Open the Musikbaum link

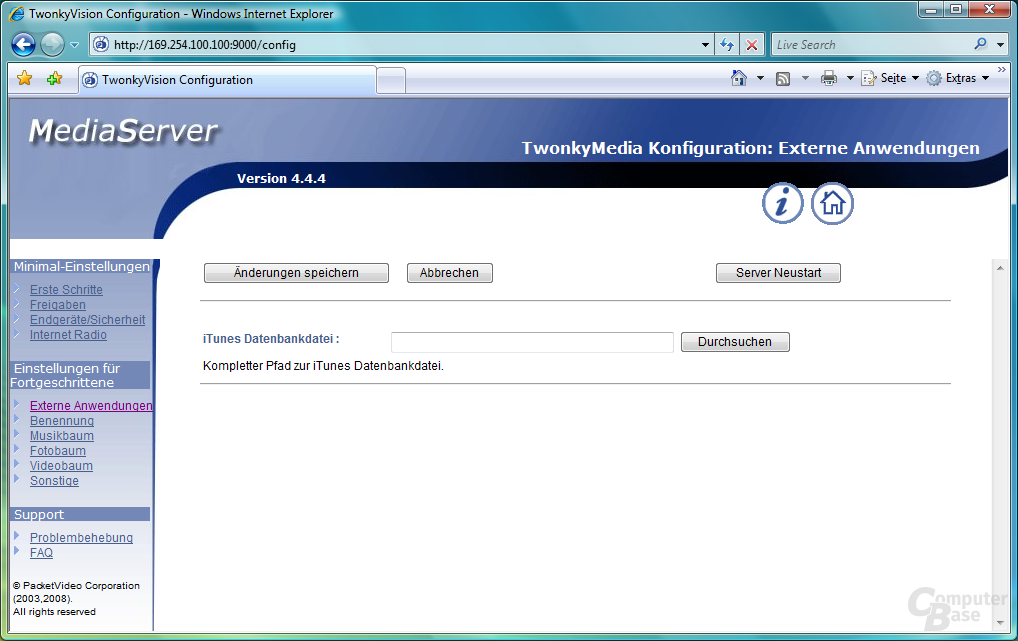tap(62, 435)
